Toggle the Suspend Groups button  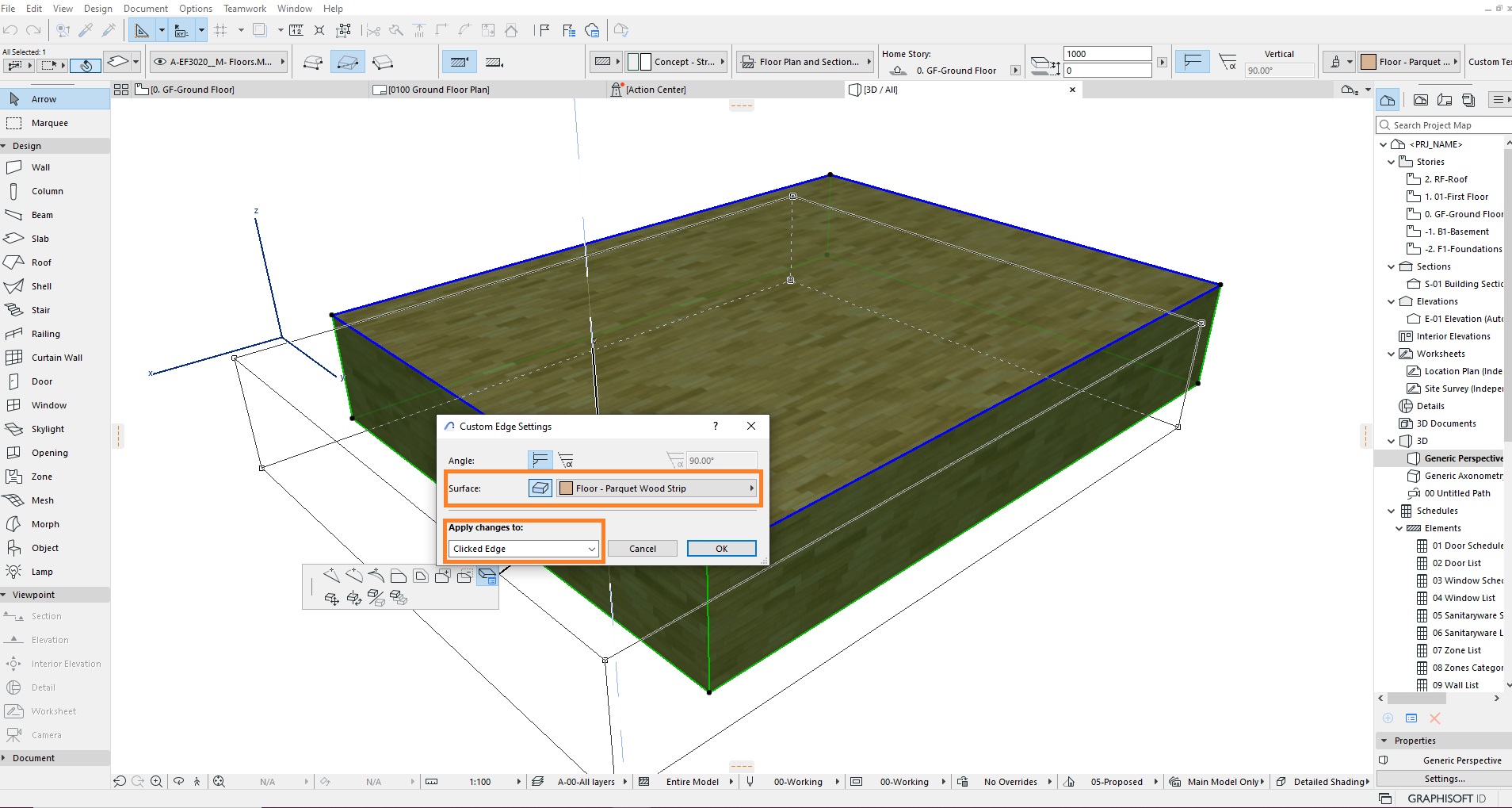point(86,66)
